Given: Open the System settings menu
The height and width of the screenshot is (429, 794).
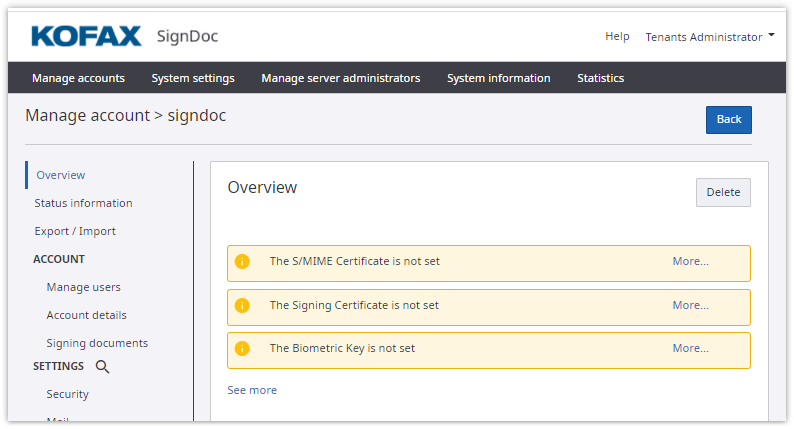Looking at the screenshot, I should pos(193,78).
